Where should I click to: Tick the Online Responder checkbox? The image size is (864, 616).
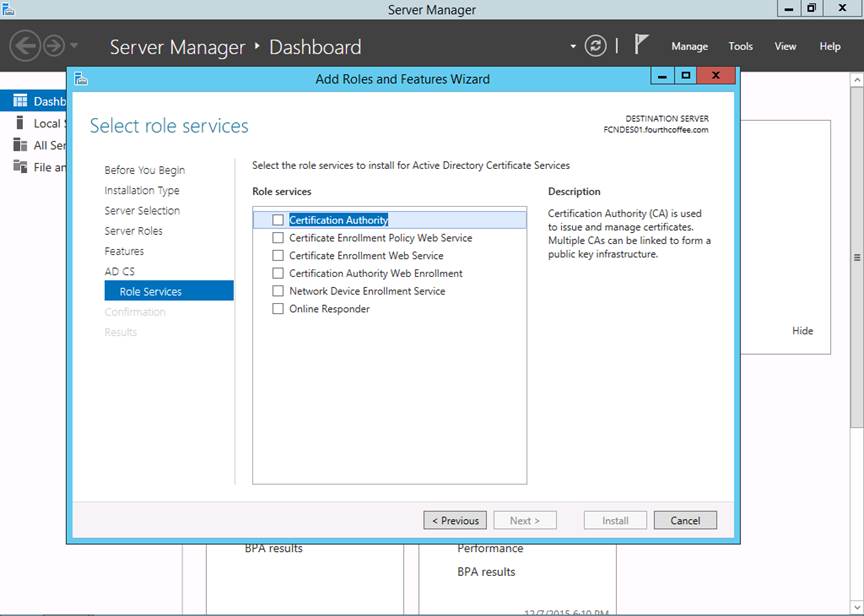(x=278, y=309)
